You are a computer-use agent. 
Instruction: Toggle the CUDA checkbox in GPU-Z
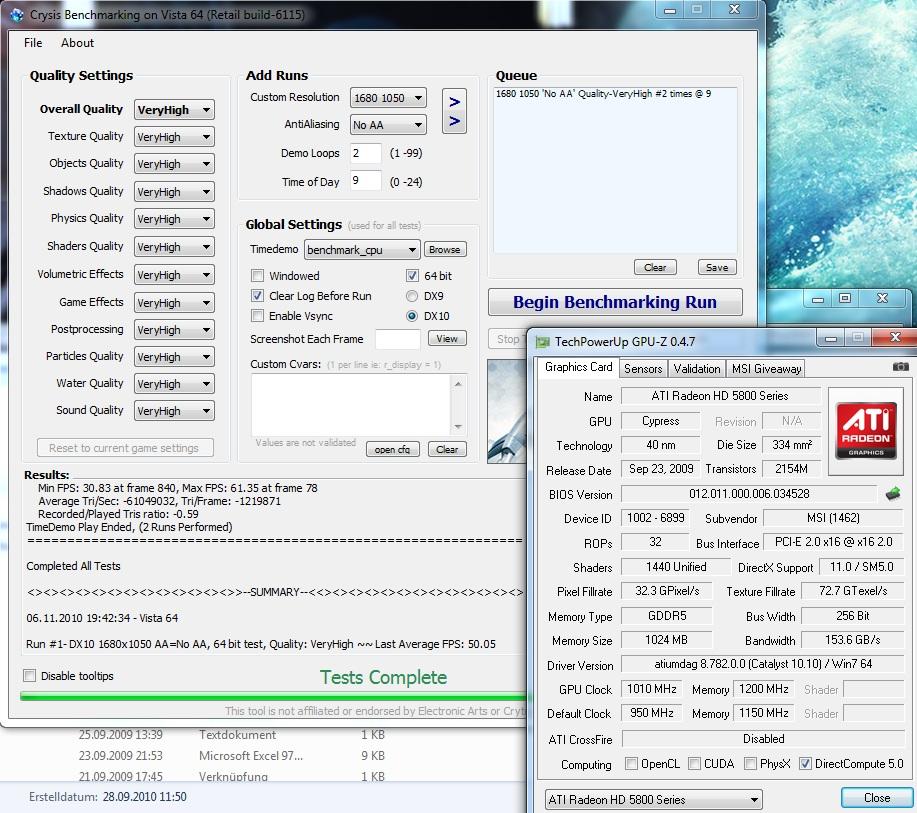[x=694, y=763]
